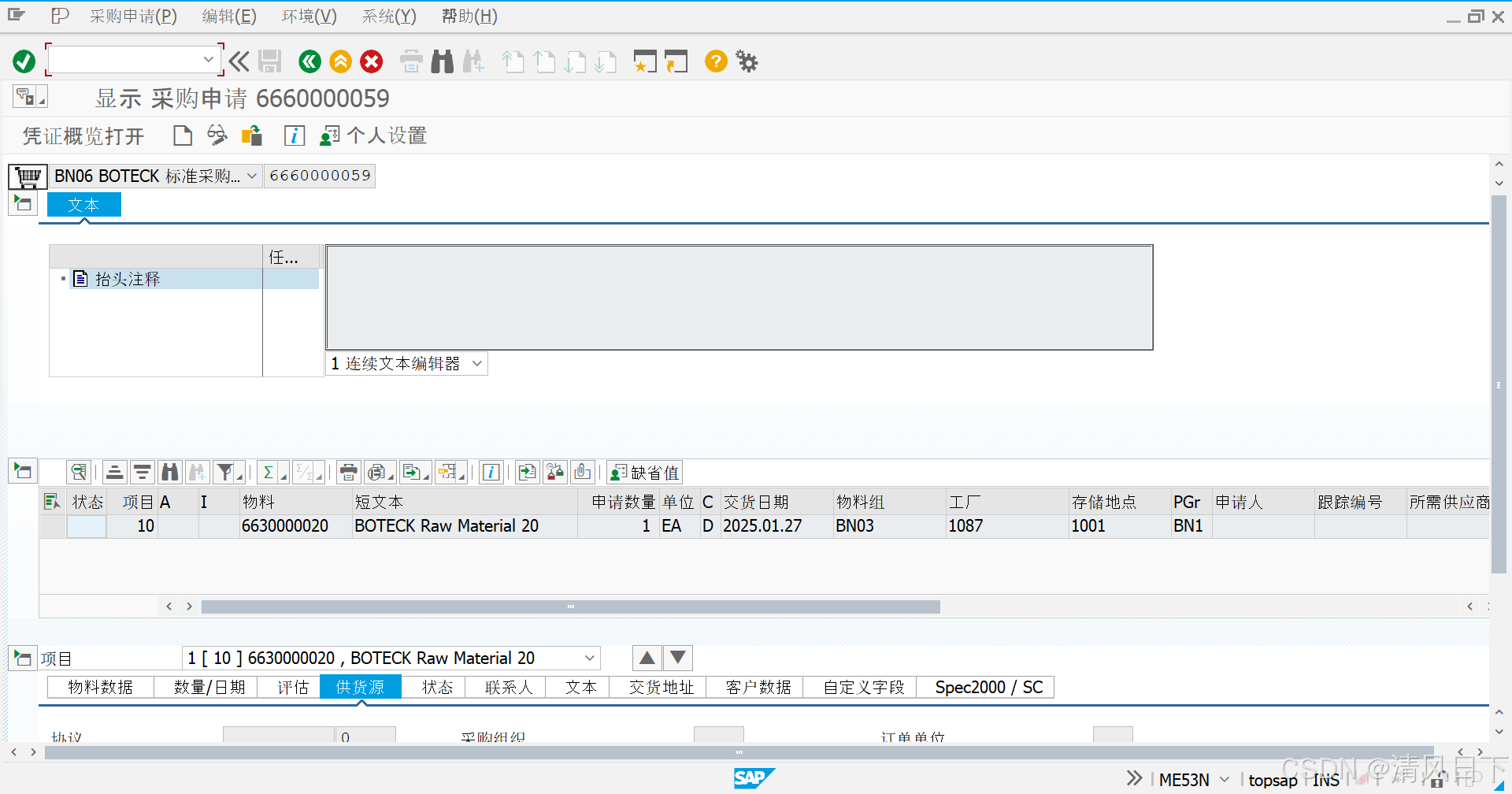Viewport: 1512px width, 794px height.
Task: Toggle Display/Change glasses-pencil icon
Action: click(x=217, y=136)
